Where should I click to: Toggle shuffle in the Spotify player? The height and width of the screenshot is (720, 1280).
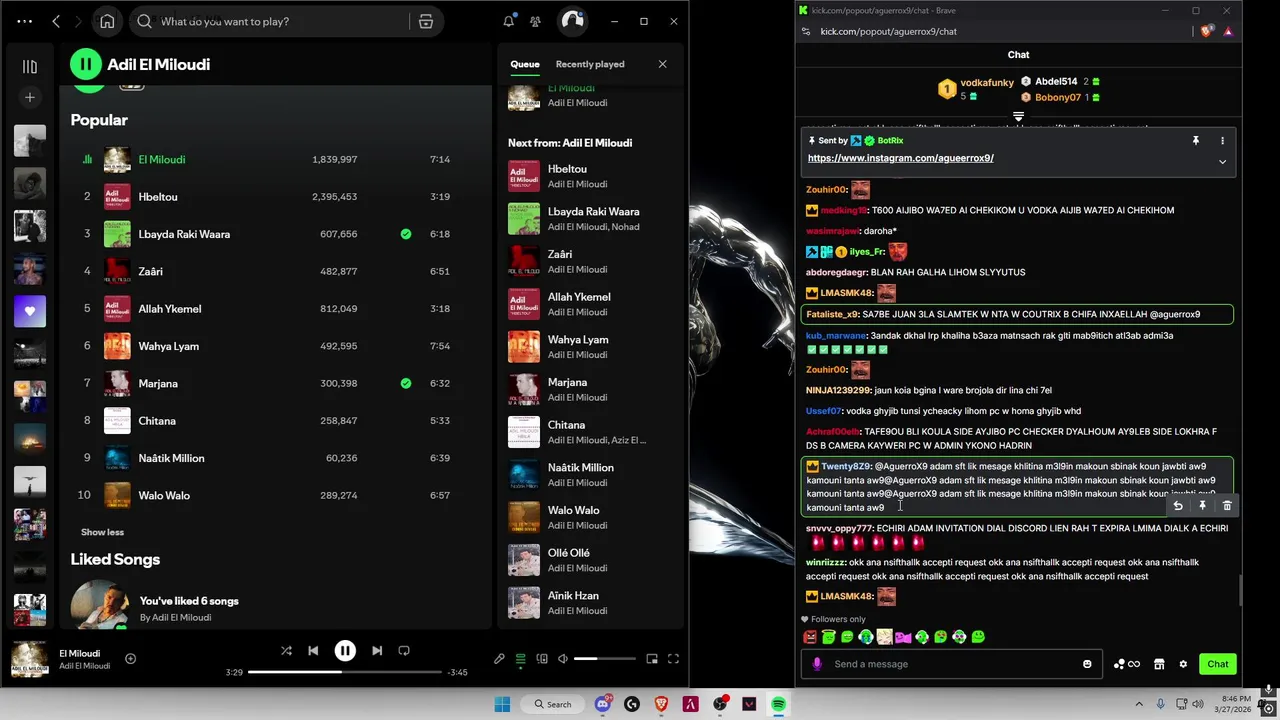click(x=286, y=650)
